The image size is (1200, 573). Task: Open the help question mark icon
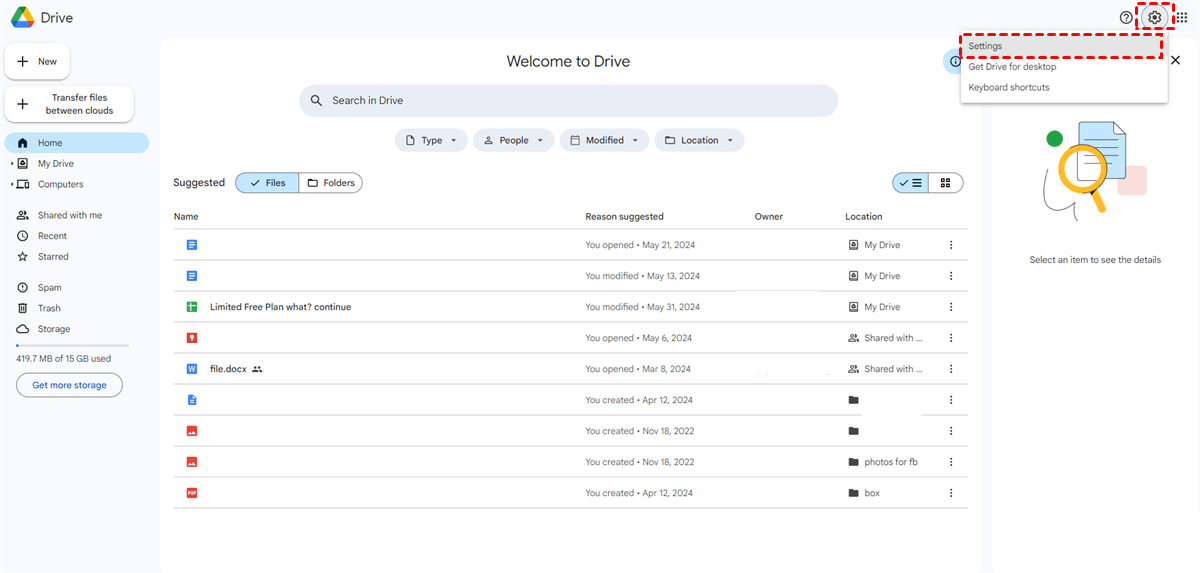pyautogui.click(x=1126, y=18)
